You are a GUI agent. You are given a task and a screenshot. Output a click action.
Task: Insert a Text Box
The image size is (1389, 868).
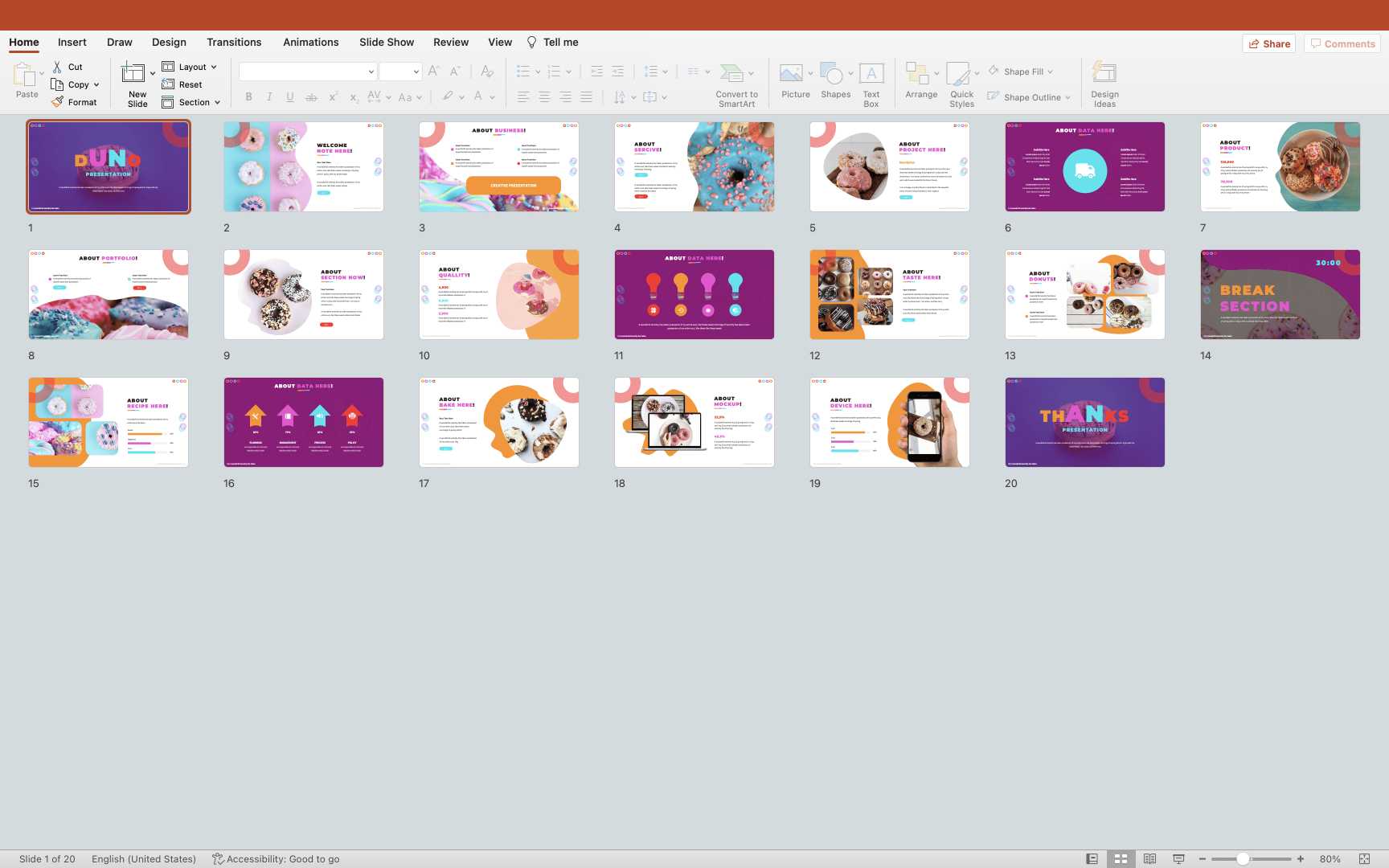pos(871,74)
